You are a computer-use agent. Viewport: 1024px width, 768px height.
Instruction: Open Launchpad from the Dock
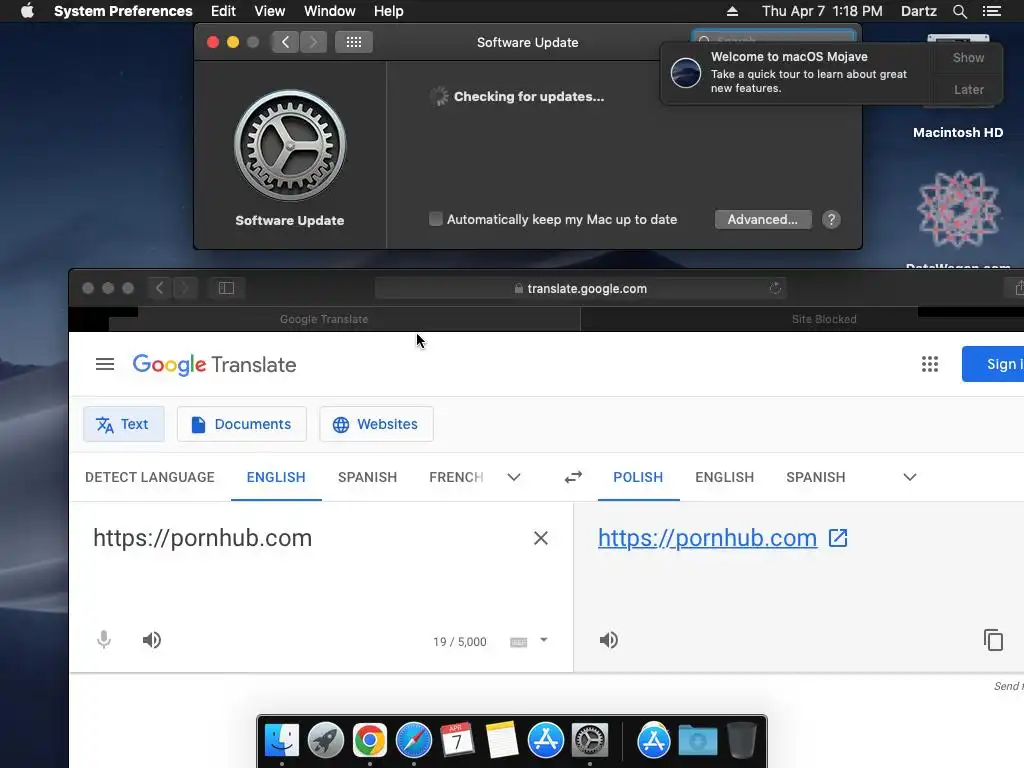coord(325,740)
